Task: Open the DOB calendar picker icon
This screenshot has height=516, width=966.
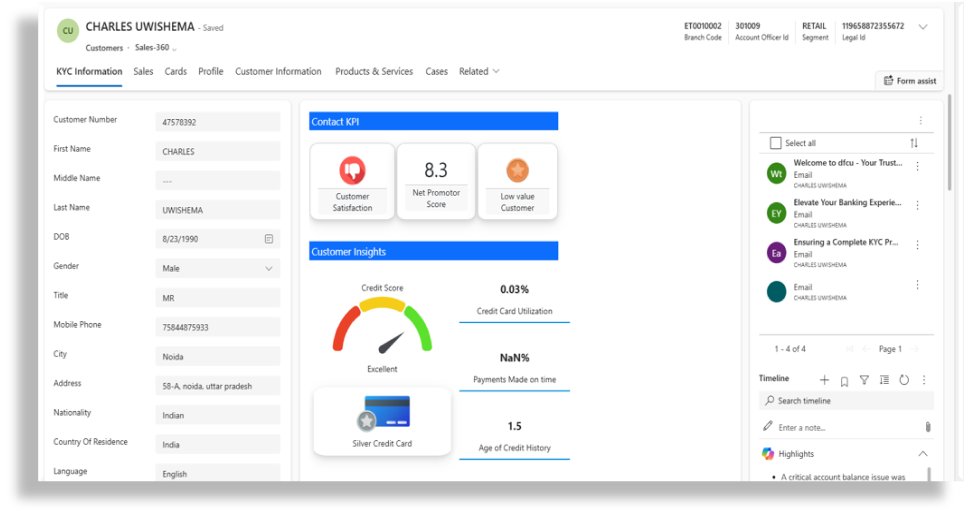Action: pyautogui.click(x=269, y=239)
